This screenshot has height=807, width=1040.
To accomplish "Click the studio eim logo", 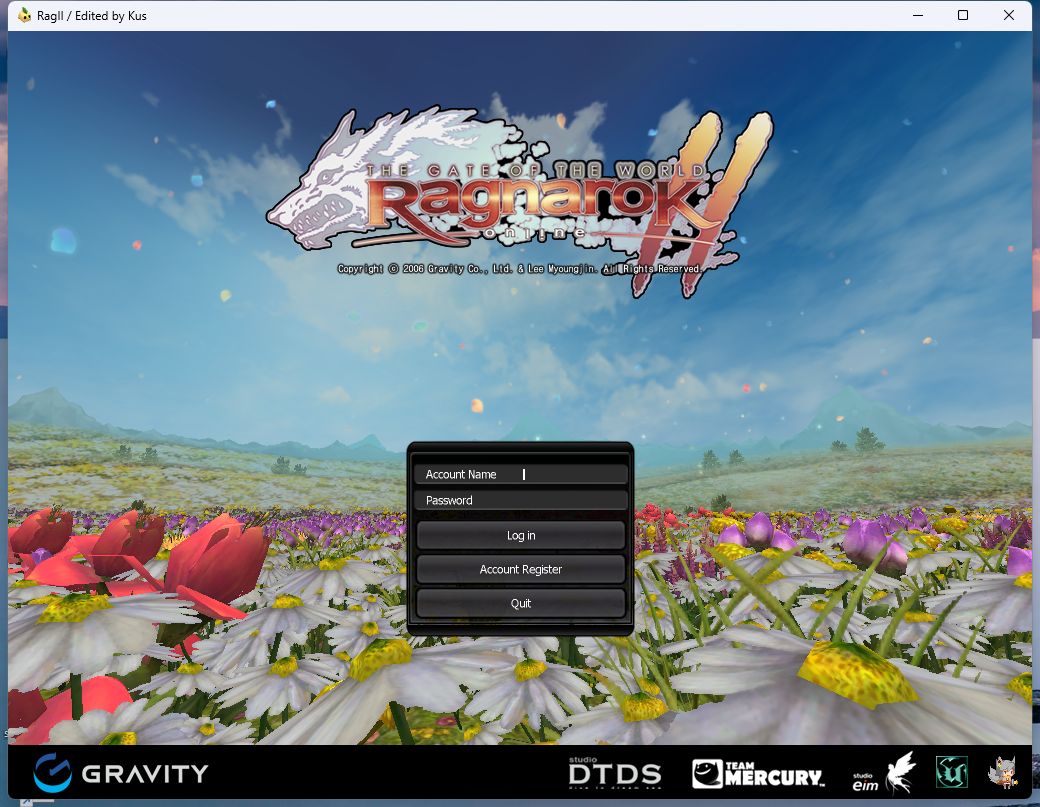I will tap(884, 773).
